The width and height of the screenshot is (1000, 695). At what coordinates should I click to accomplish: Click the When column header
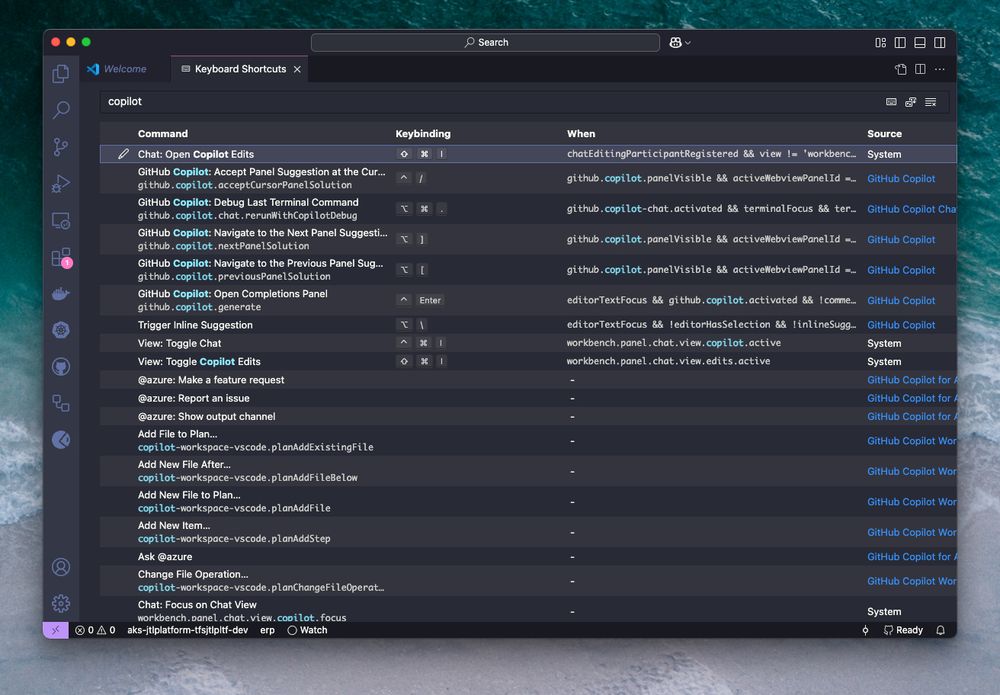pyautogui.click(x=581, y=134)
